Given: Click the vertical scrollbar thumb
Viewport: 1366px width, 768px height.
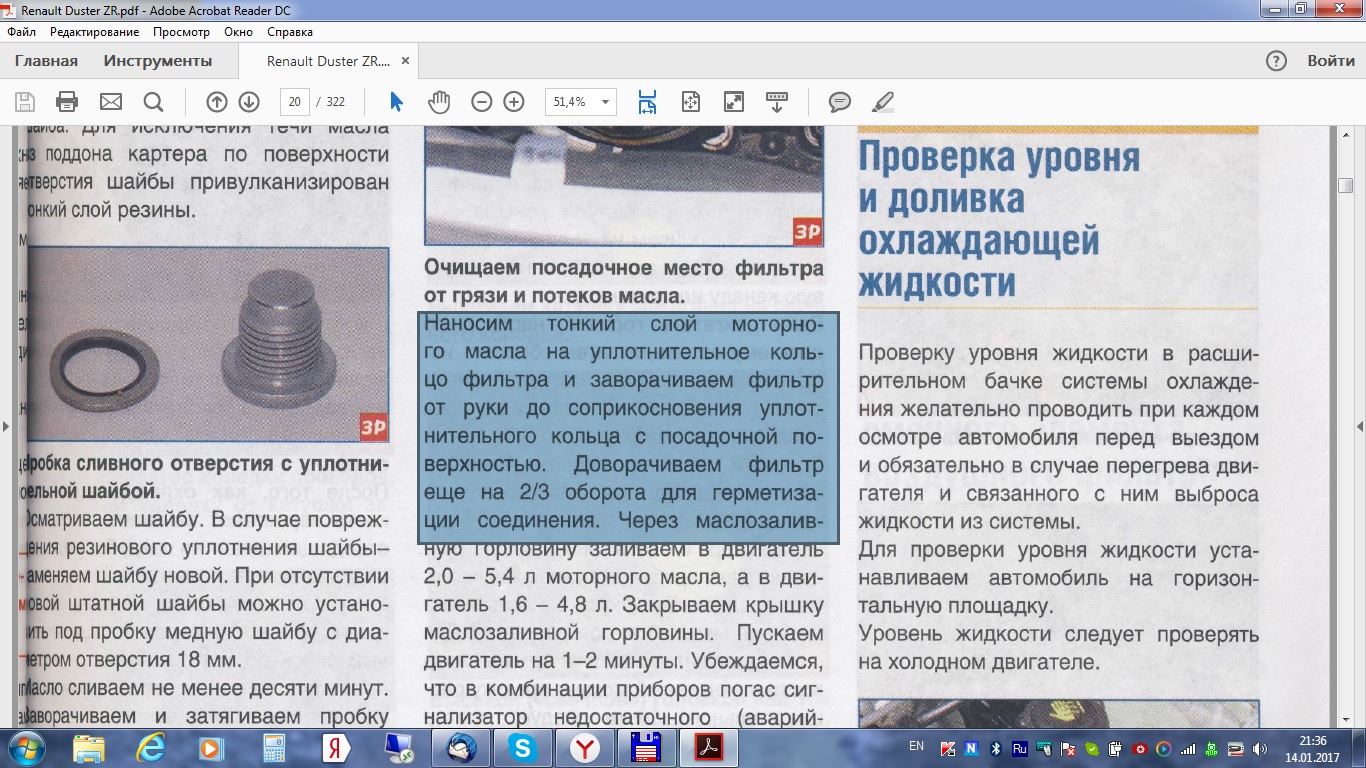Looking at the screenshot, I should pyautogui.click(x=1346, y=186).
